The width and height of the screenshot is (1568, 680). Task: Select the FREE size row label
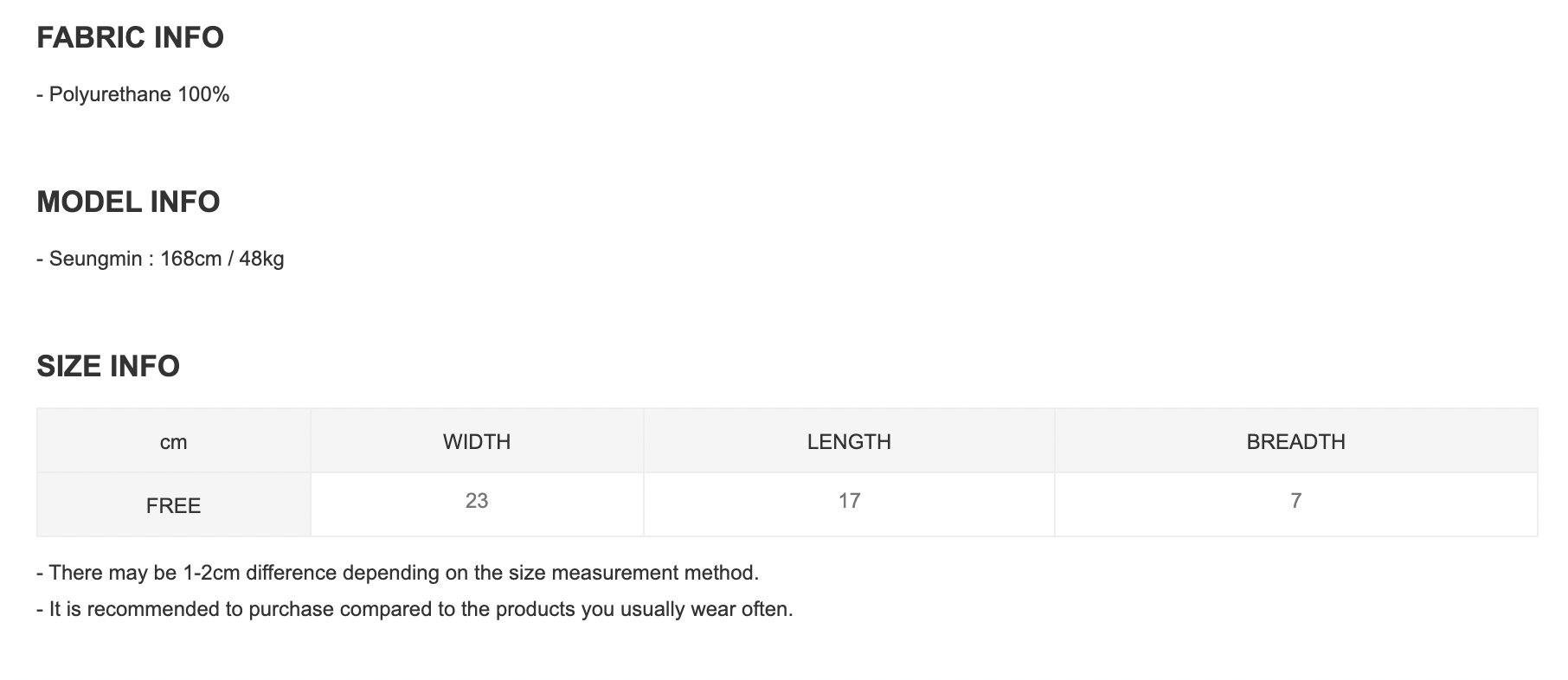click(173, 505)
